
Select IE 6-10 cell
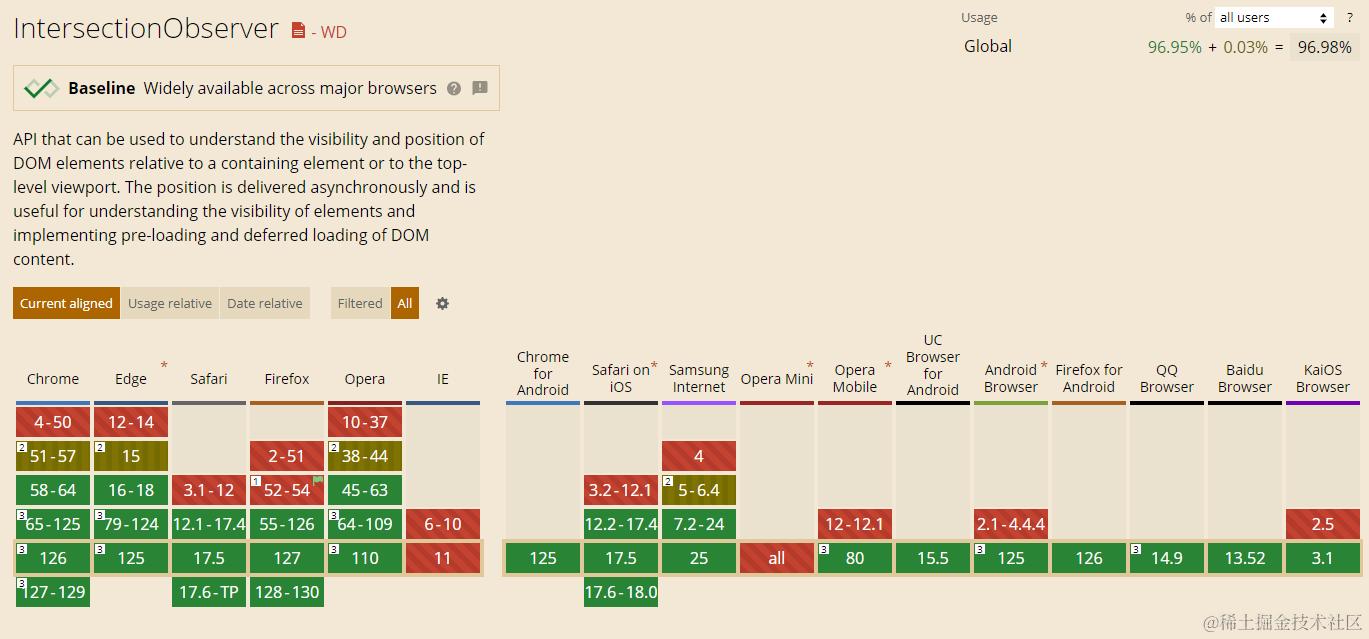tap(443, 524)
